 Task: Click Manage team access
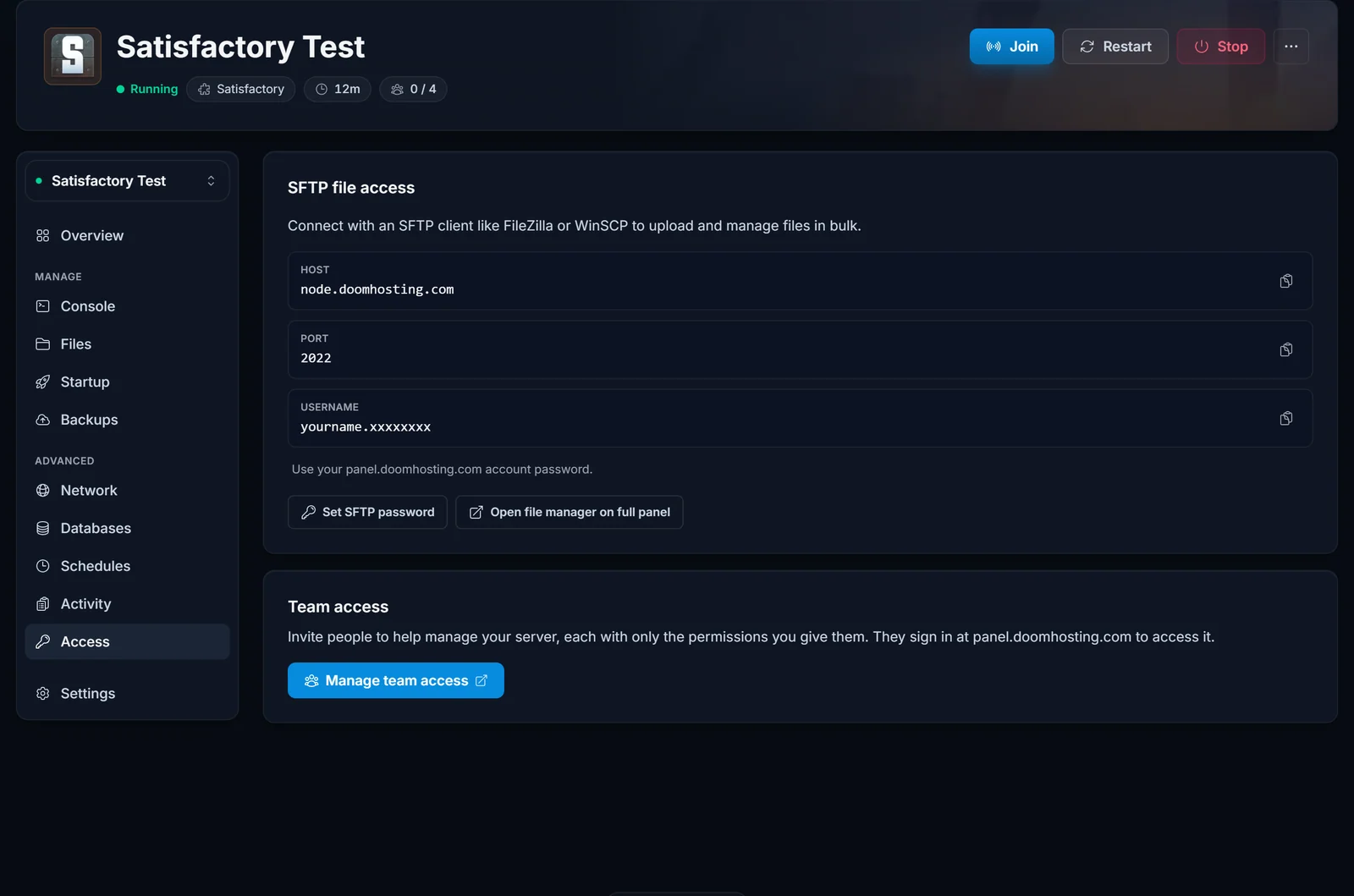(396, 680)
